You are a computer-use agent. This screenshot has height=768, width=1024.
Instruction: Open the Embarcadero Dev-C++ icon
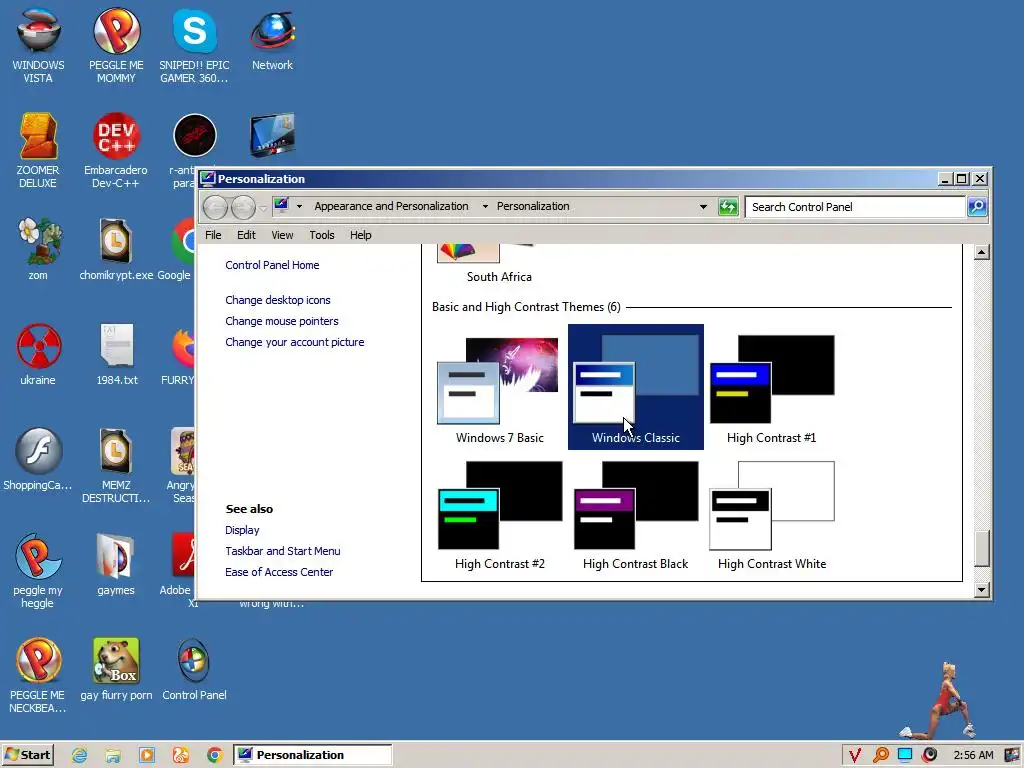point(116,150)
